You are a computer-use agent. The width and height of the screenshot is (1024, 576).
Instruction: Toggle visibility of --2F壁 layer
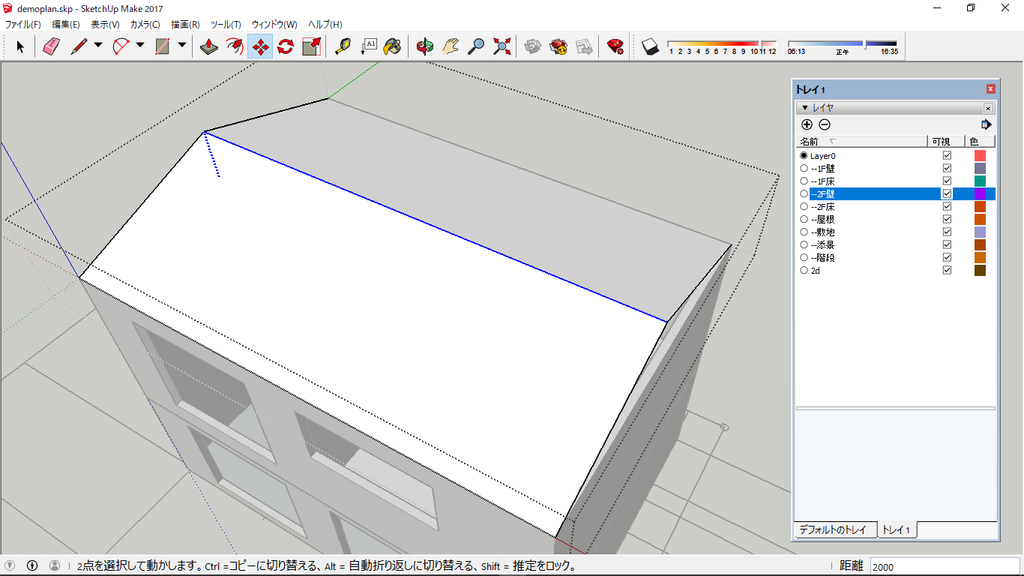click(x=947, y=194)
